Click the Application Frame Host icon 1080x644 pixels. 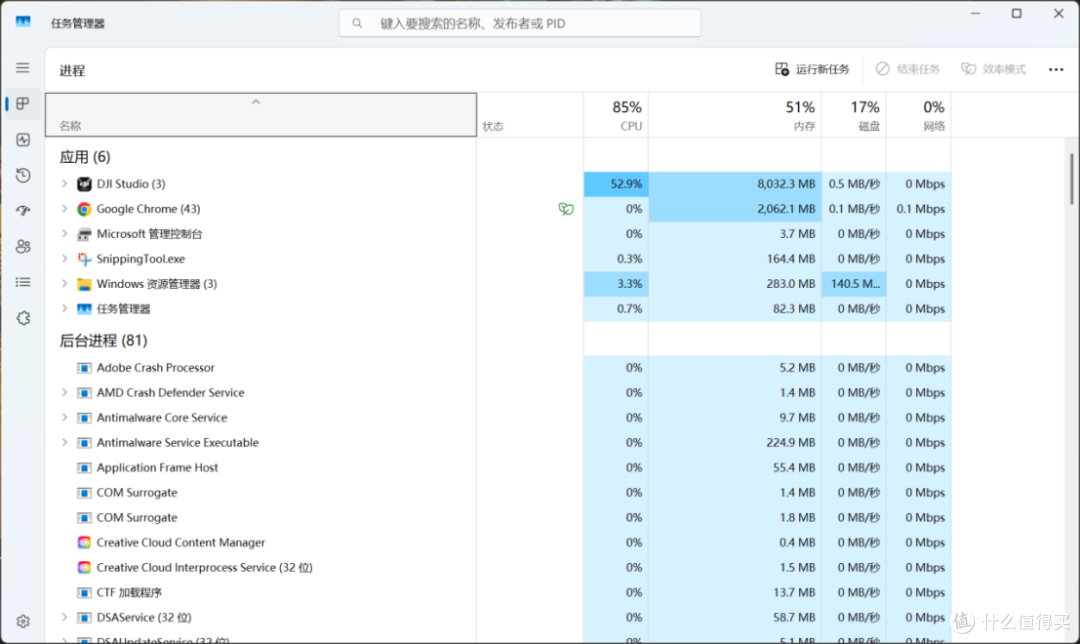(84, 468)
